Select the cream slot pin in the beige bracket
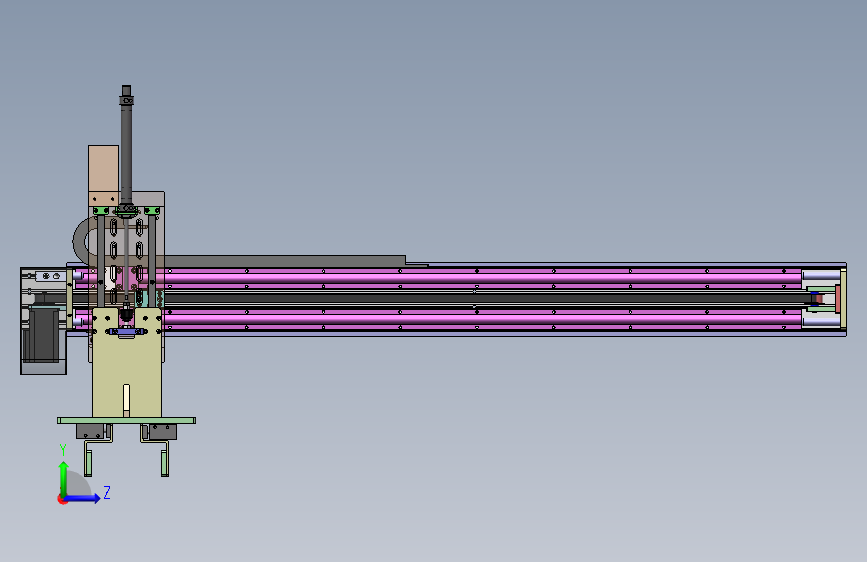Image resolution: width=867 pixels, height=562 pixels. tap(126, 399)
